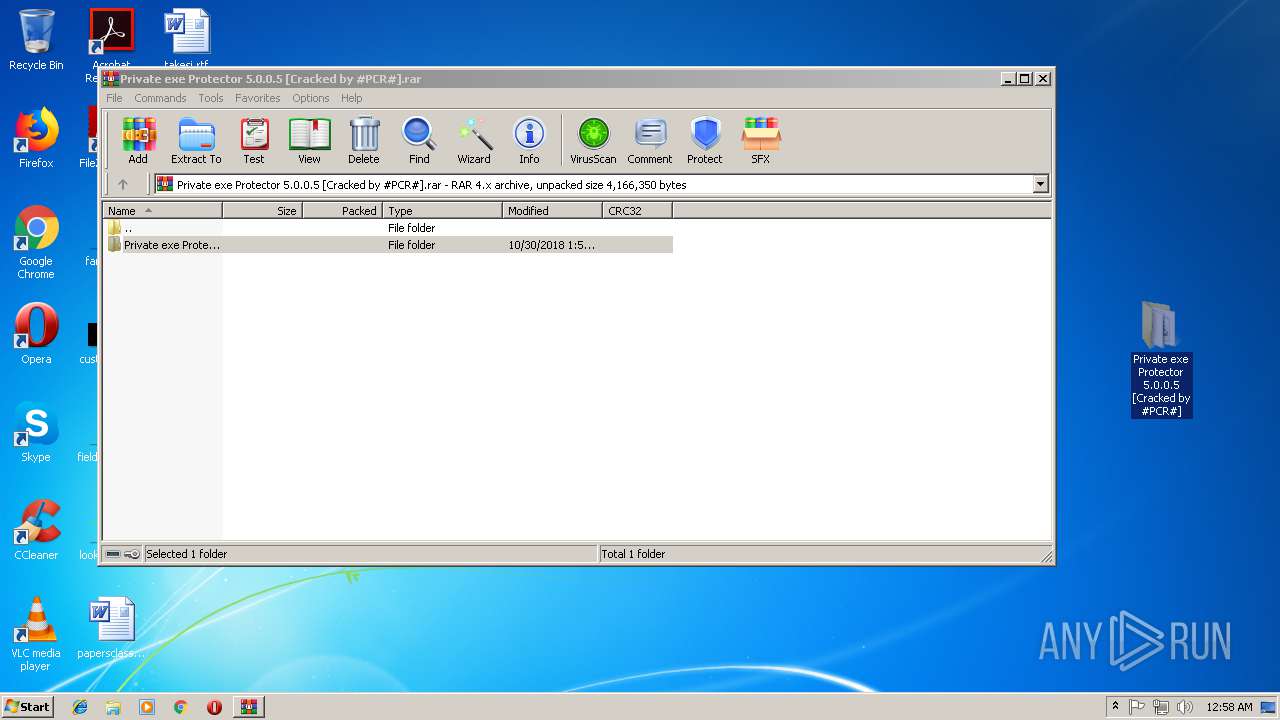The width and height of the screenshot is (1280, 720).
Task: Click the Action Center flag icon
Action: 1137,707
